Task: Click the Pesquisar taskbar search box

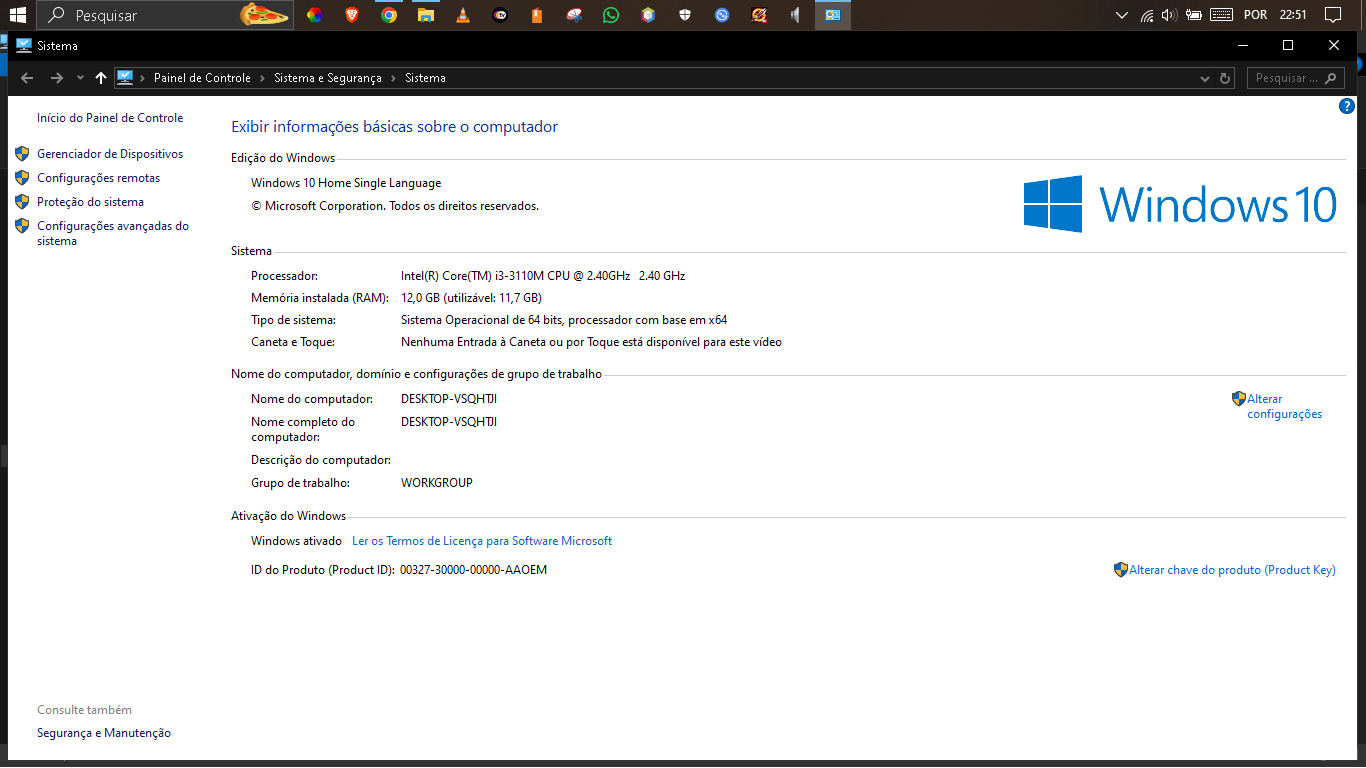Action: (x=165, y=15)
